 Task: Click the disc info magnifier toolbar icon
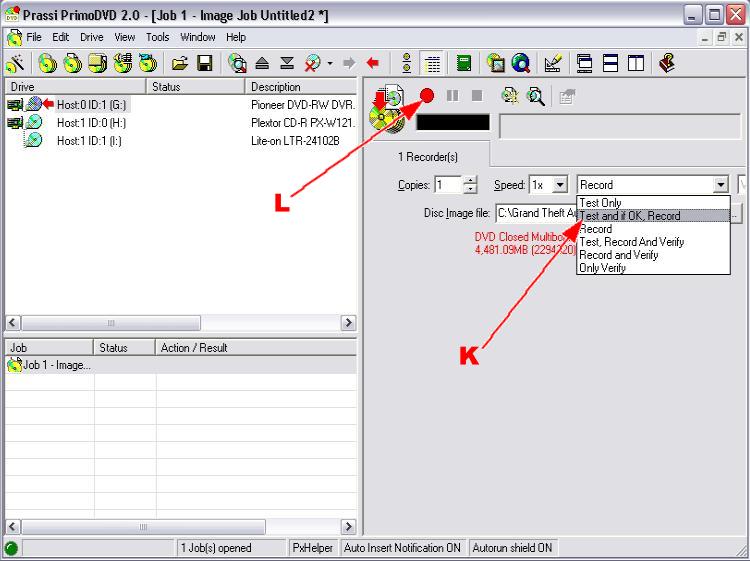(x=237, y=63)
